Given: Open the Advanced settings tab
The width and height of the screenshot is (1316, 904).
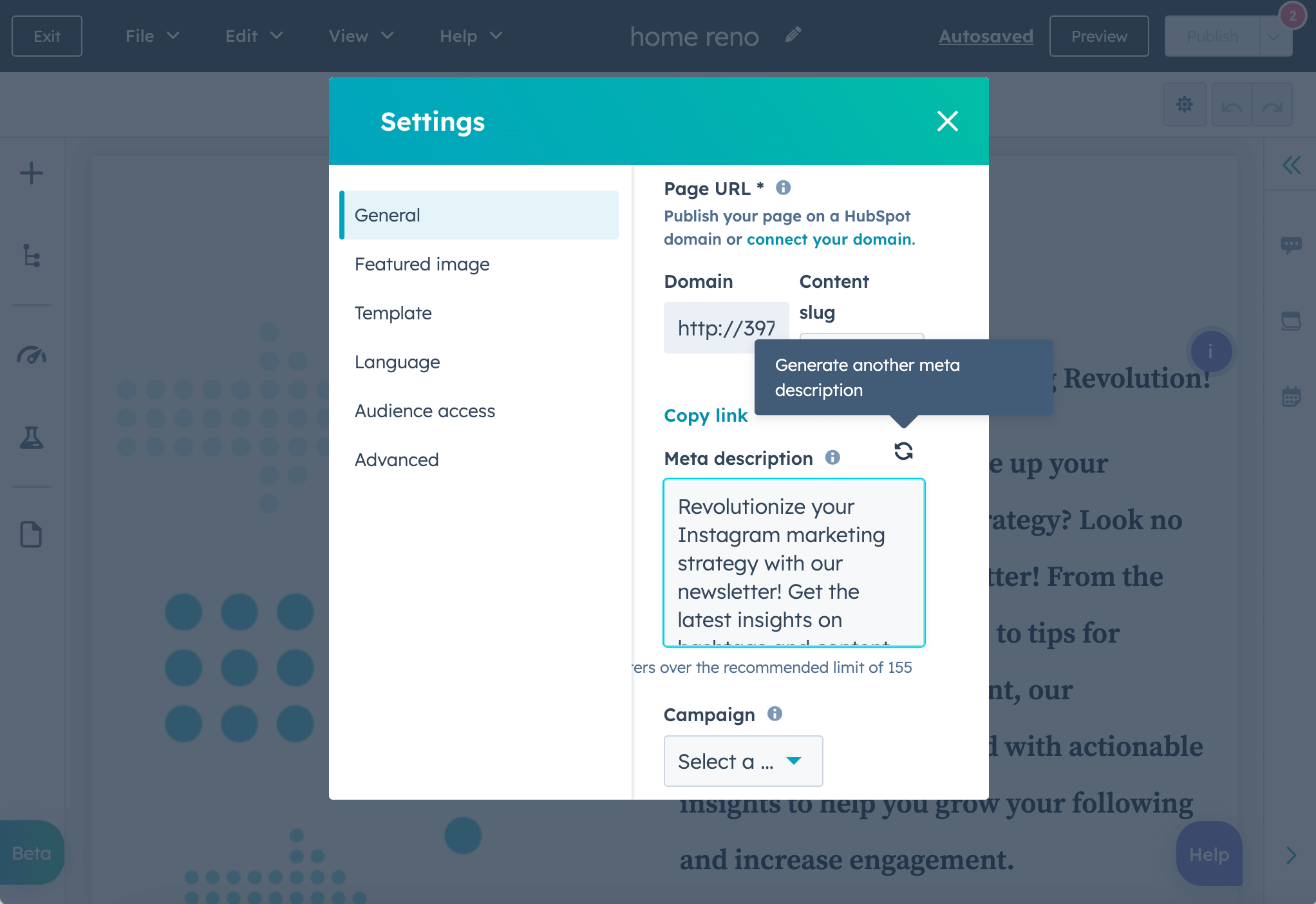Looking at the screenshot, I should tap(397, 459).
